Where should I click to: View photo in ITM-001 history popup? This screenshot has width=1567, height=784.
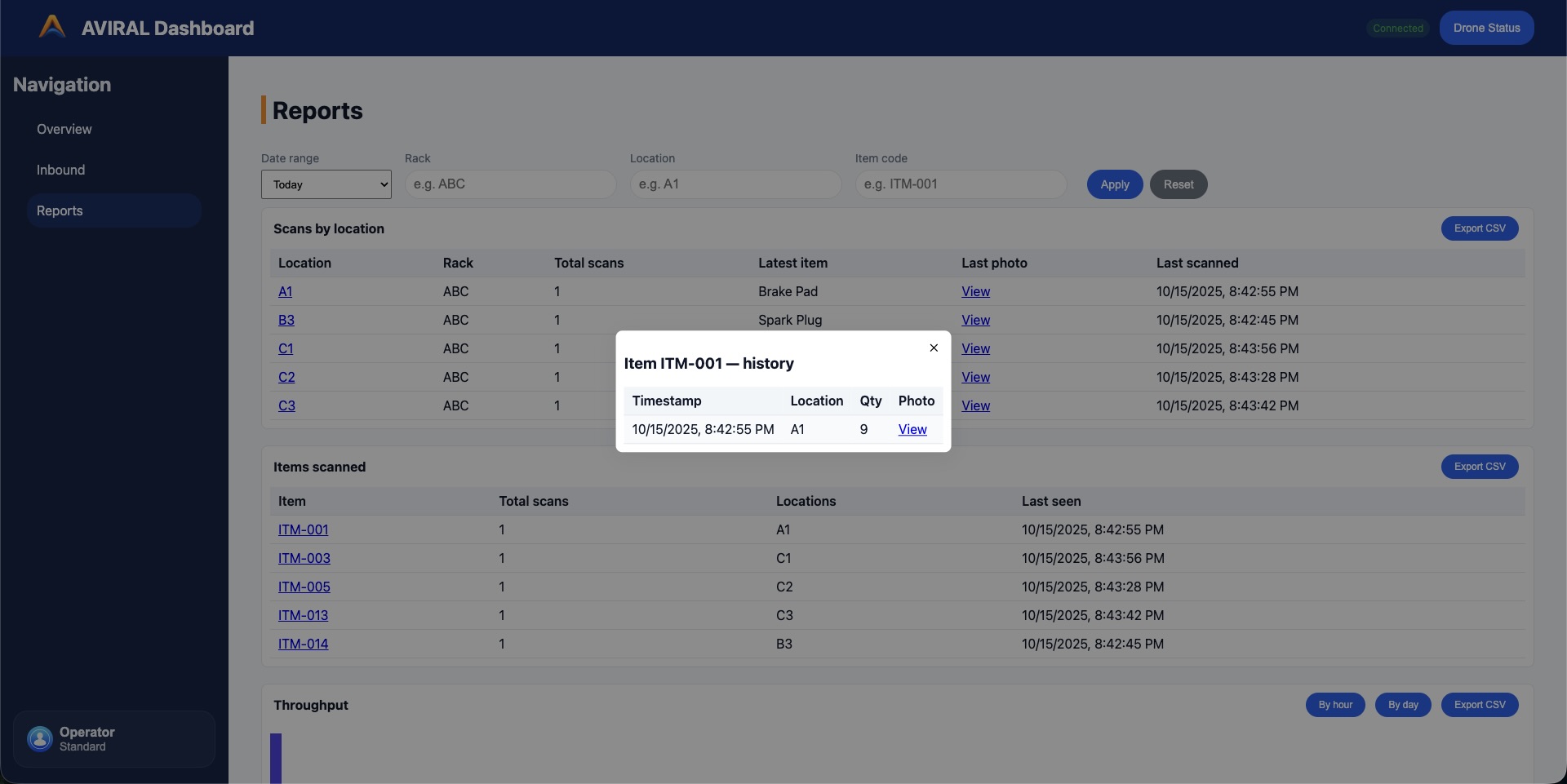tap(912, 430)
